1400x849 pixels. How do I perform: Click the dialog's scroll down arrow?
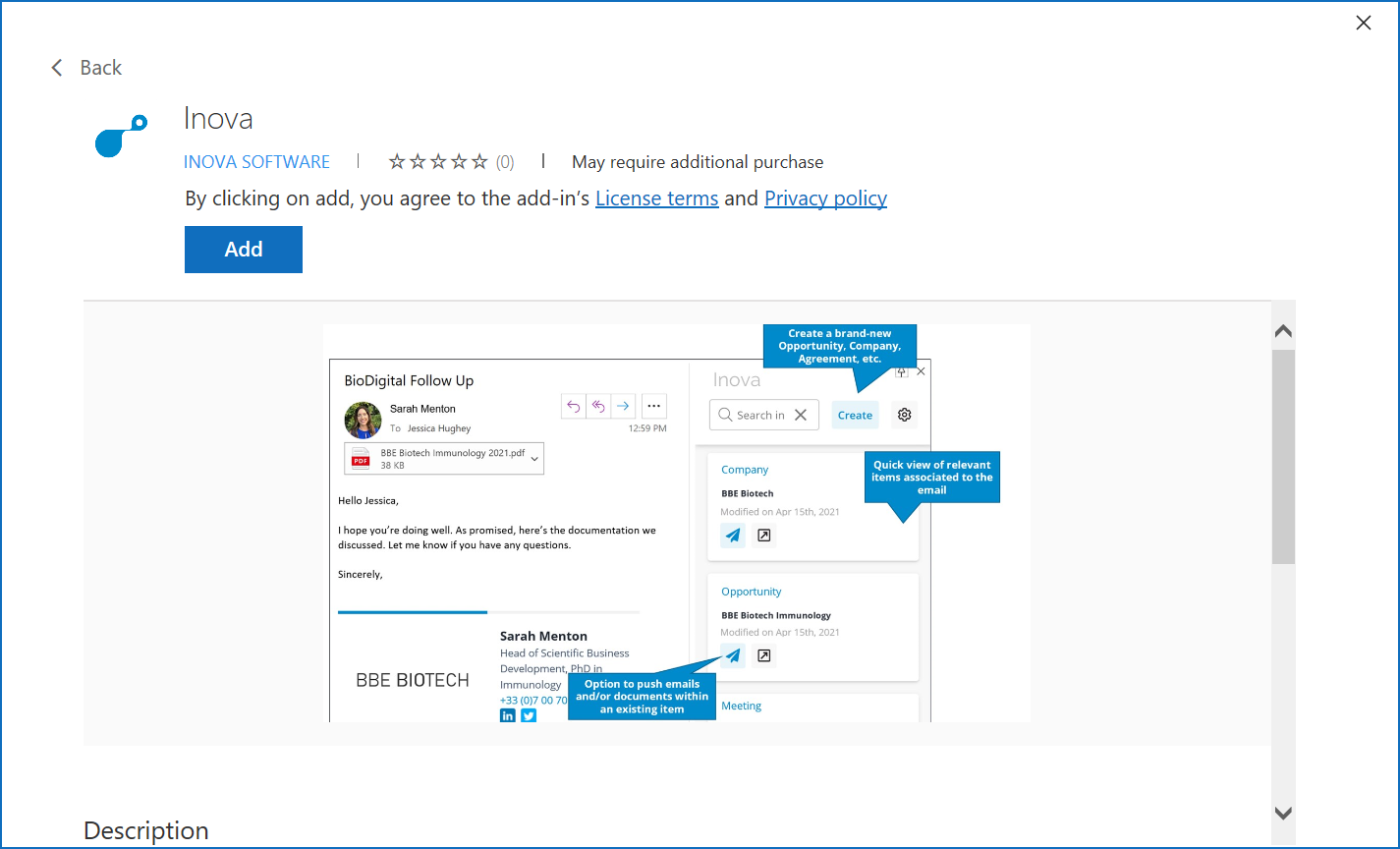pos(1283,813)
